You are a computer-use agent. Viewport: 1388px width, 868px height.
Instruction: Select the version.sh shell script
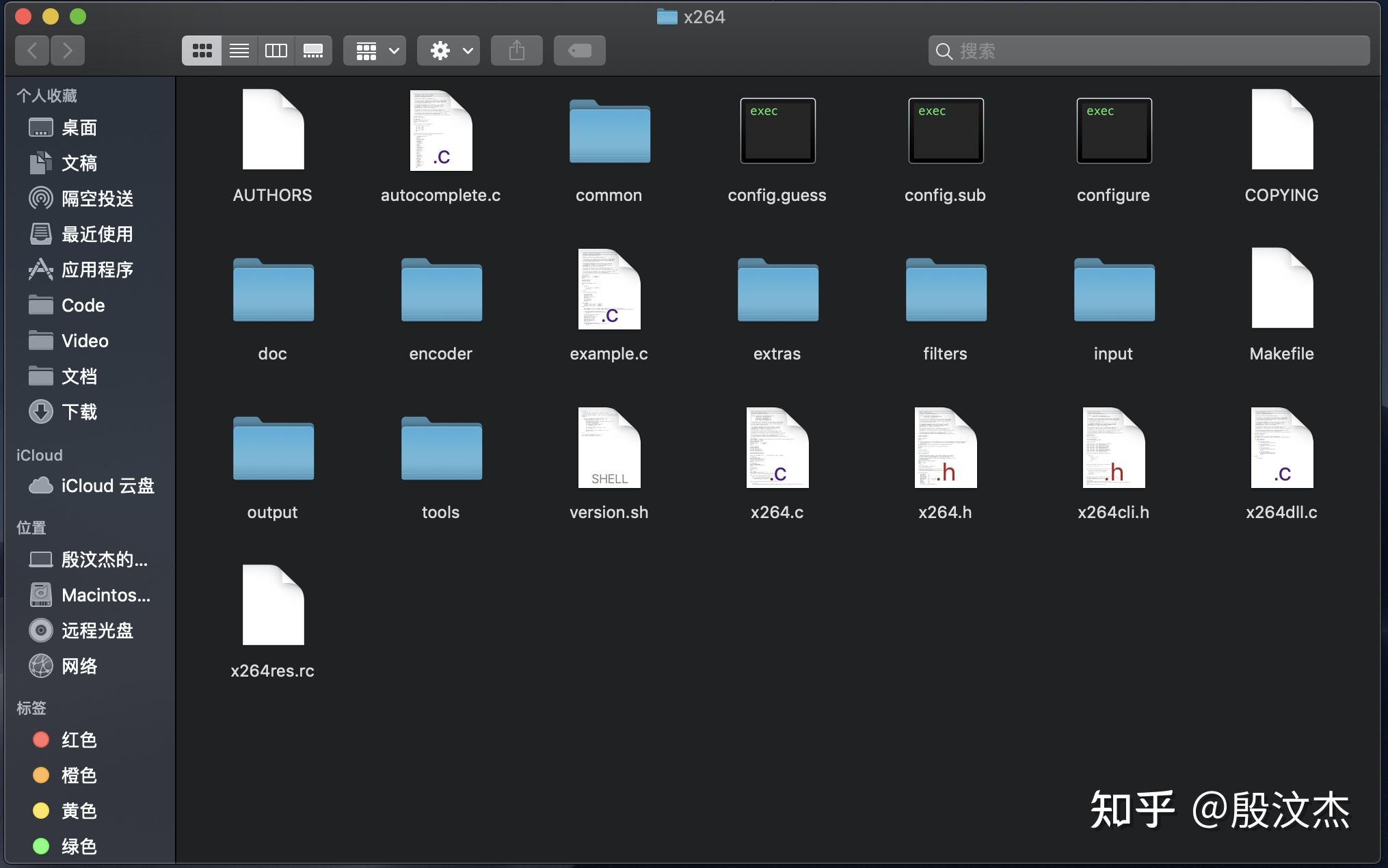[609, 448]
